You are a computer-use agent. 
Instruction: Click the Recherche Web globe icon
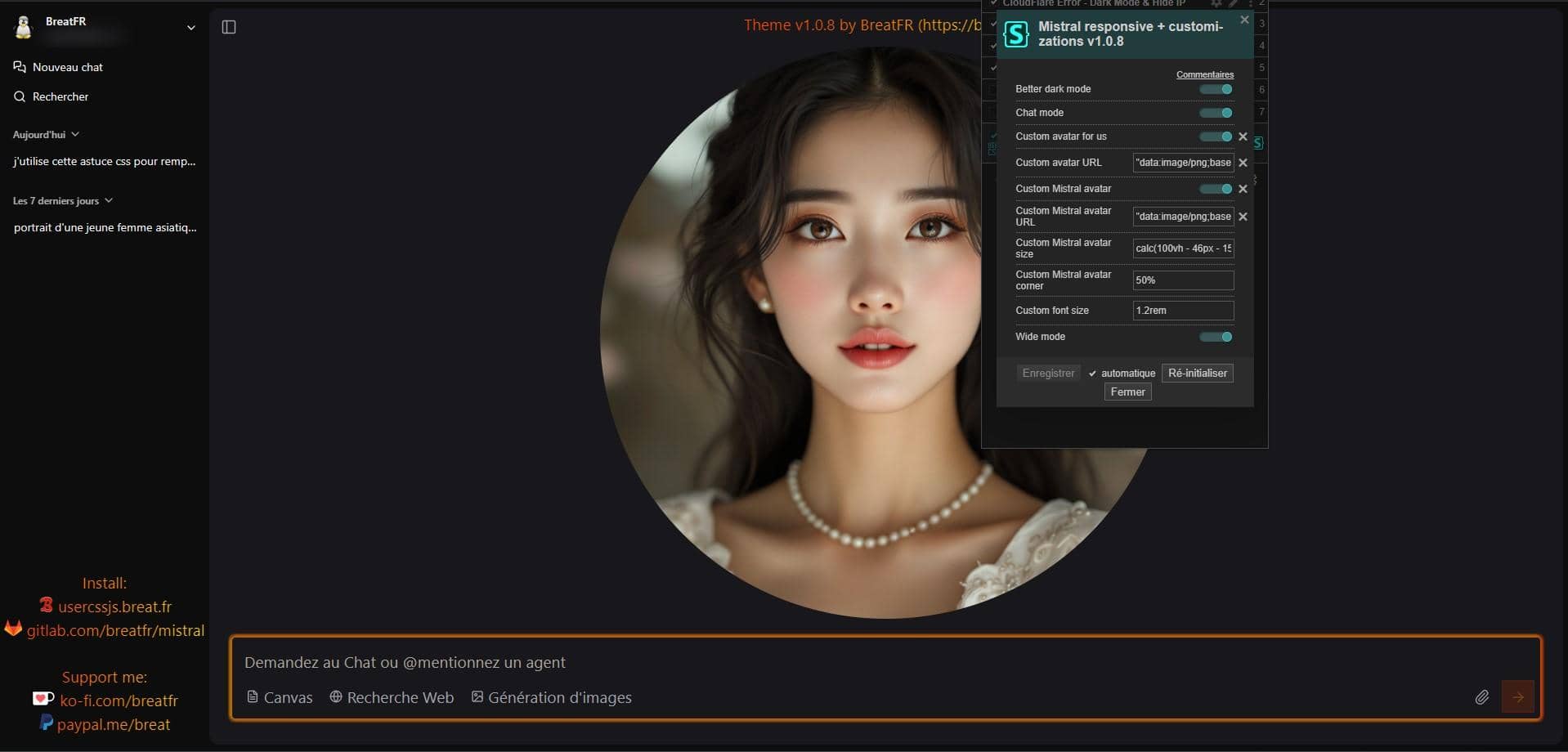pos(335,696)
